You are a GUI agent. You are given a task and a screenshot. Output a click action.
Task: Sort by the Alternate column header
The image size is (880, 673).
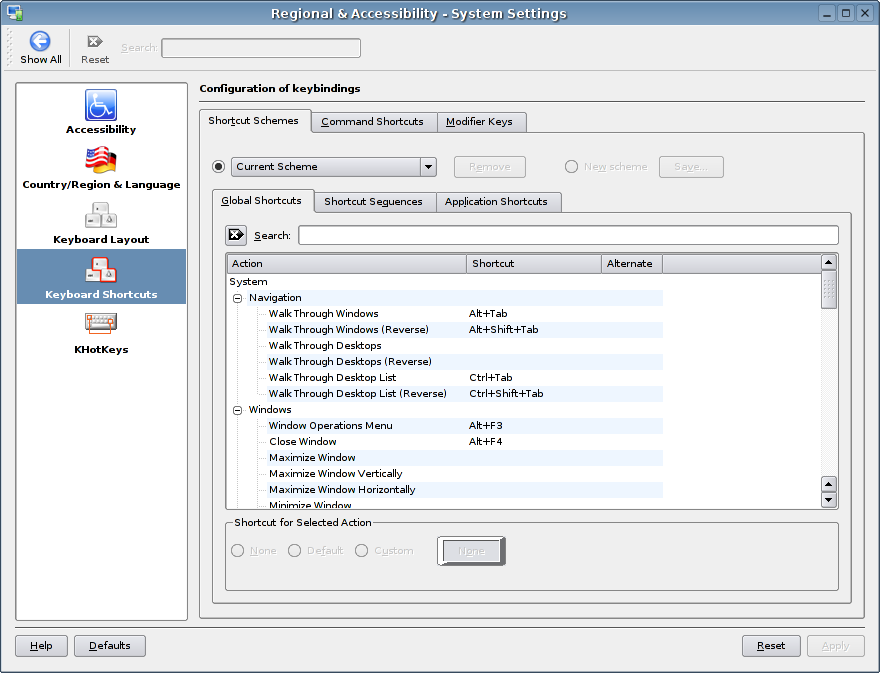631,263
